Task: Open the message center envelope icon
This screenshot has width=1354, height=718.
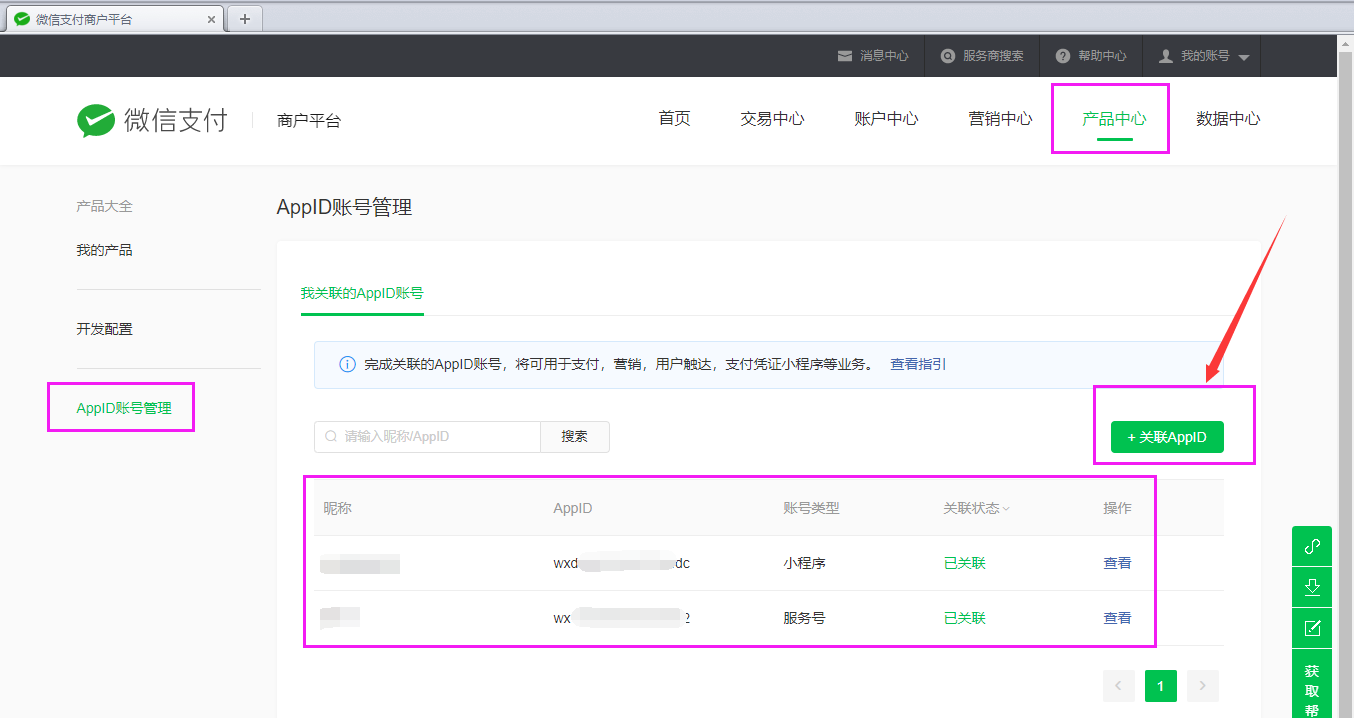Action: click(845, 56)
